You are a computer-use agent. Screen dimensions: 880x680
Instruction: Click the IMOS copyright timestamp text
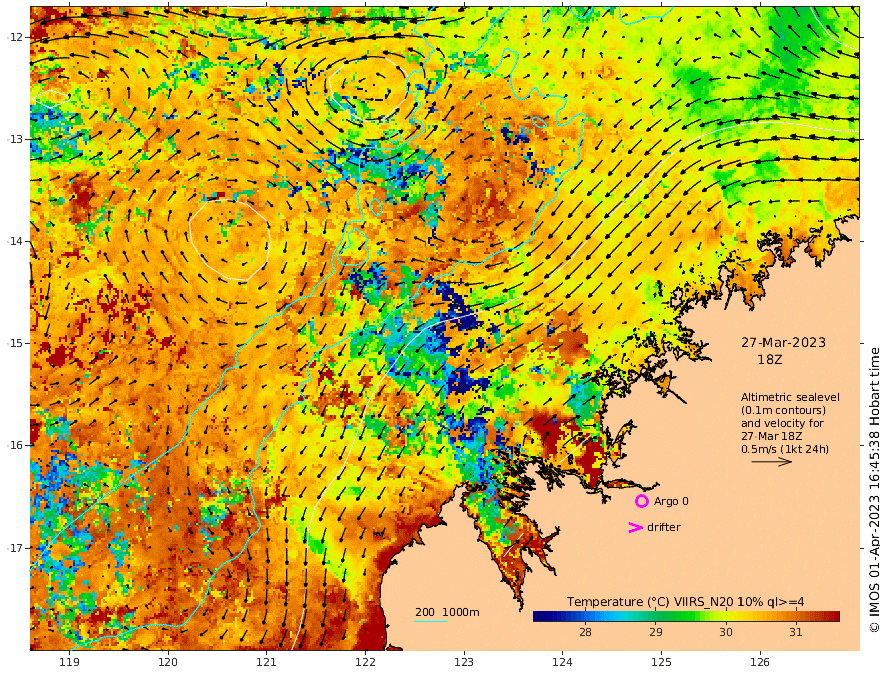coord(873,490)
